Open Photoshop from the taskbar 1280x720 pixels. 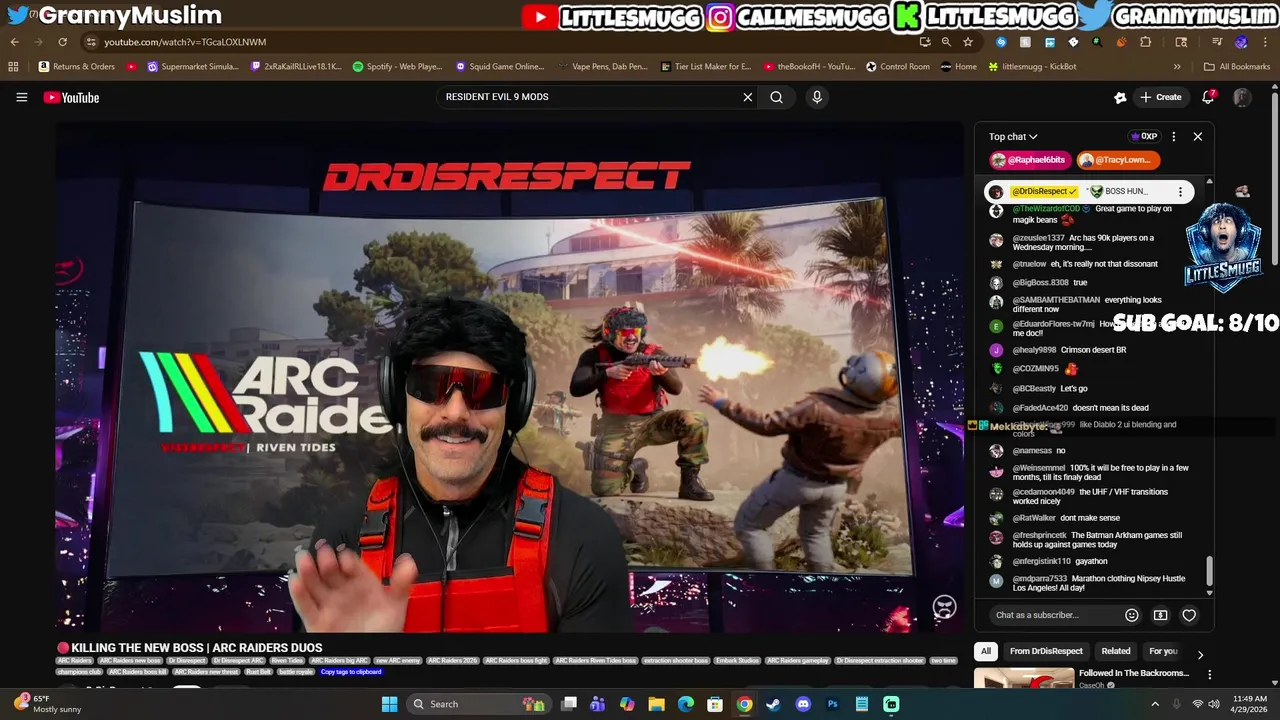point(832,704)
